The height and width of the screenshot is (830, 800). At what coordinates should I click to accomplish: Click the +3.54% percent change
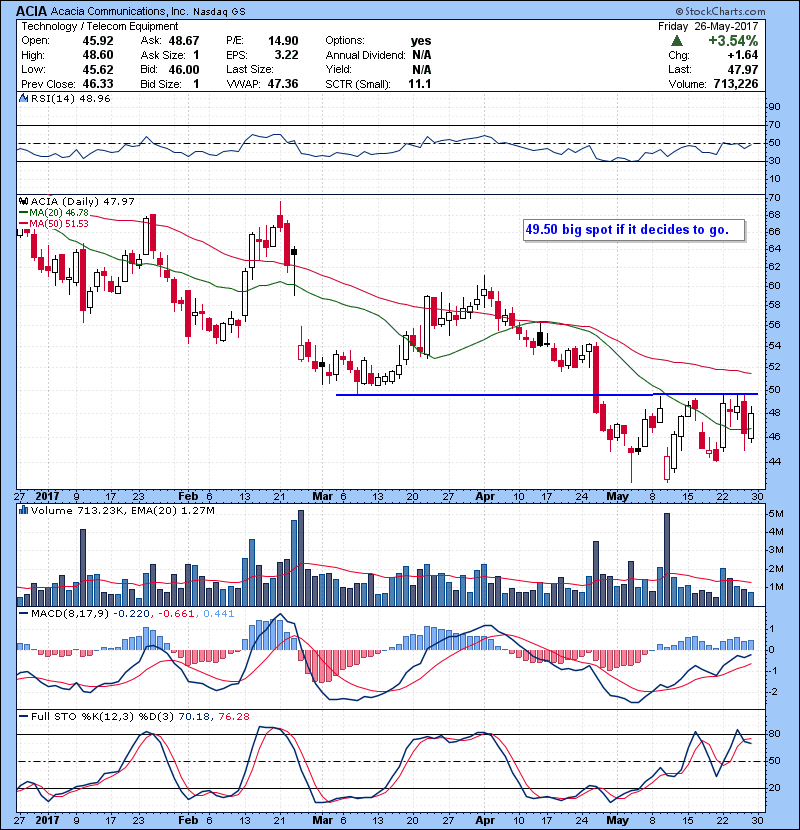click(733, 41)
